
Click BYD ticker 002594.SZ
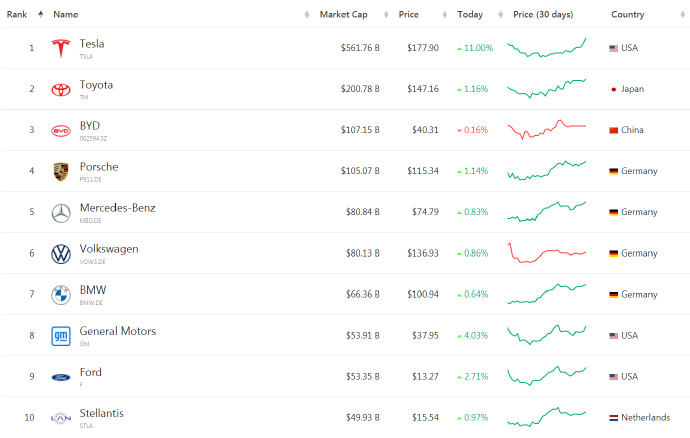(93, 139)
